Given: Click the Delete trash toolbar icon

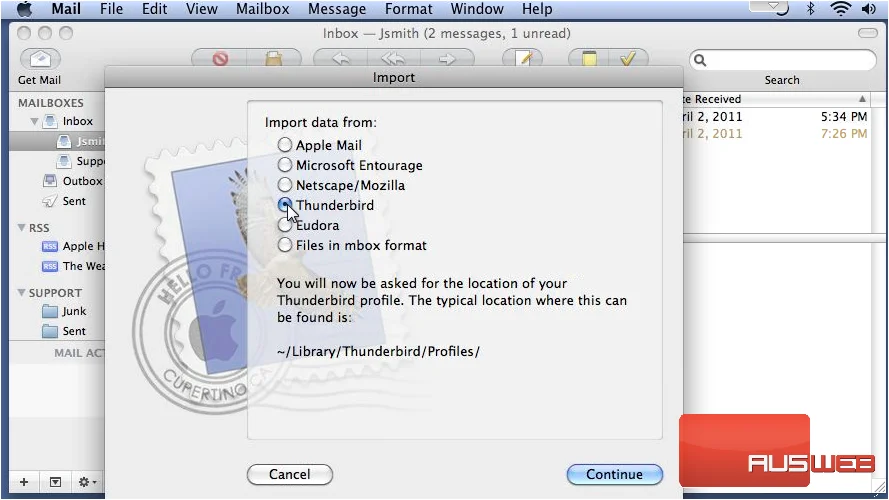Looking at the screenshot, I should pos(220,59).
